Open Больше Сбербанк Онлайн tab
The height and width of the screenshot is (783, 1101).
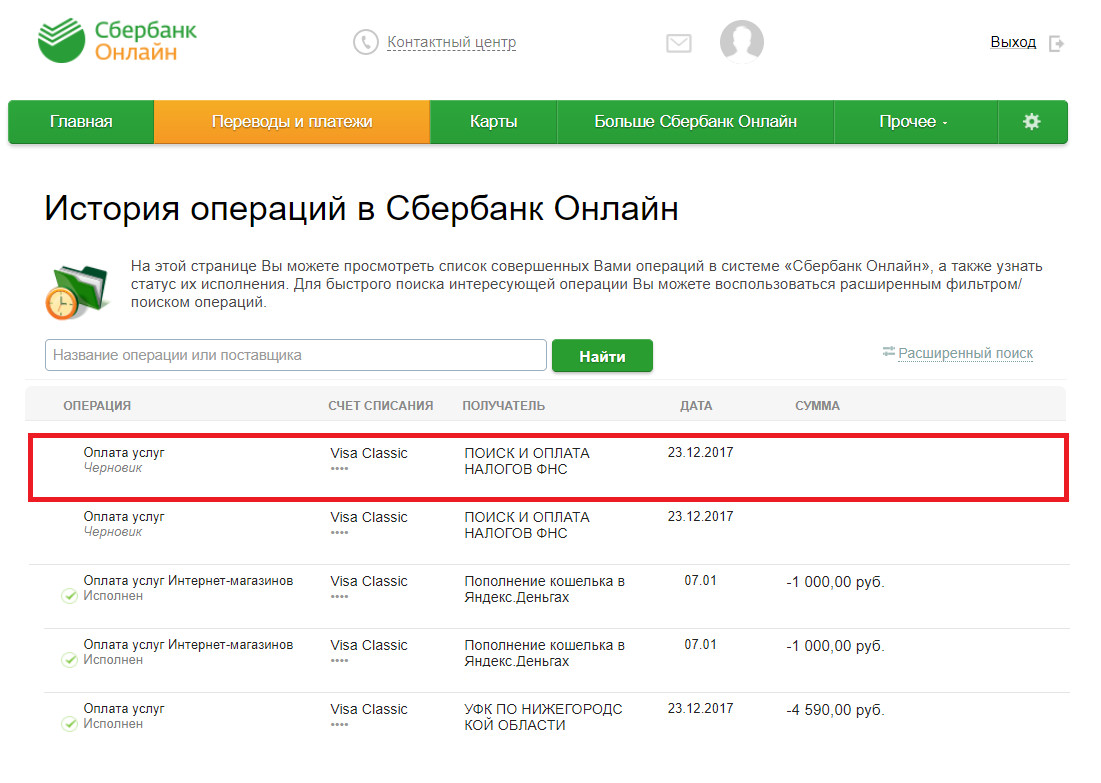695,121
